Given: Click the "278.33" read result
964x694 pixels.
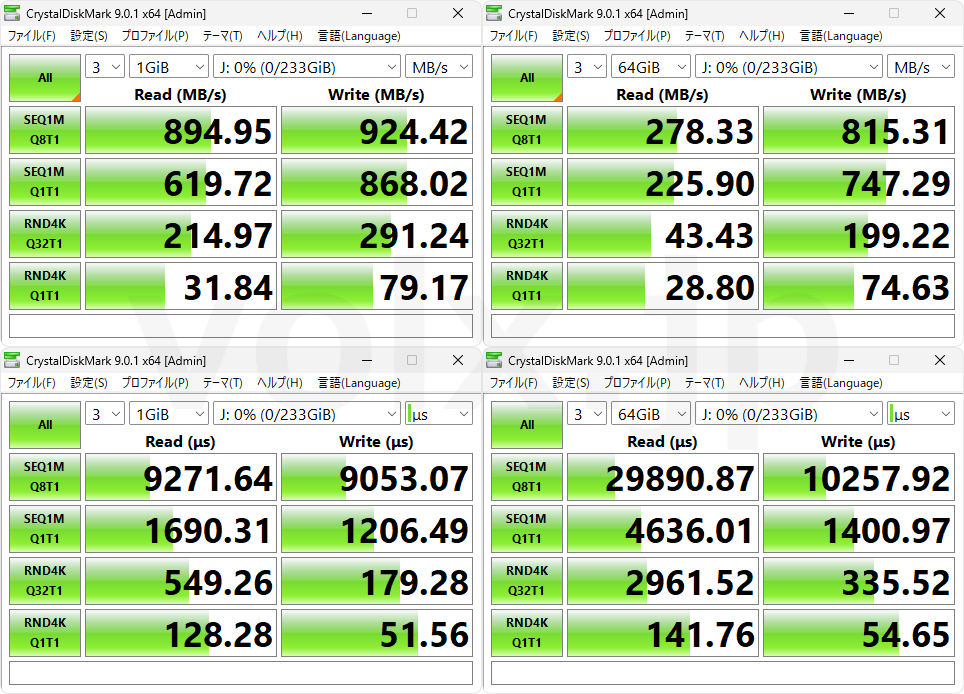Looking at the screenshot, I should pos(663,130).
